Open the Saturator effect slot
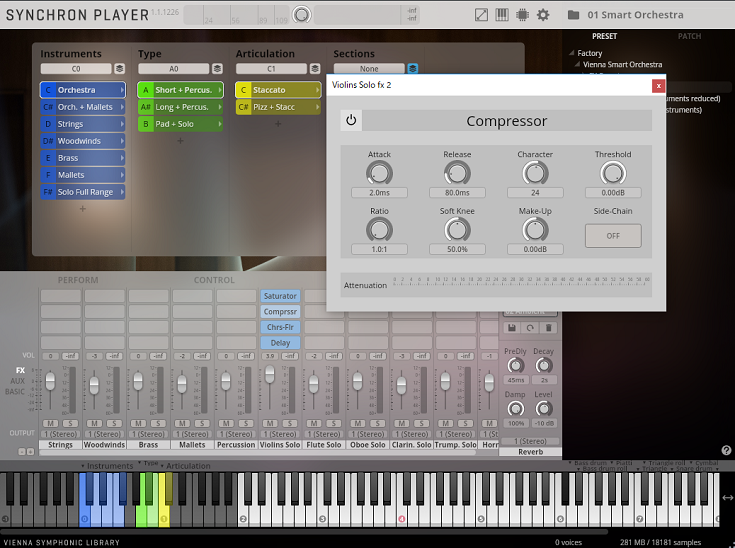The width and height of the screenshot is (735, 548). (x=280, y=296)
